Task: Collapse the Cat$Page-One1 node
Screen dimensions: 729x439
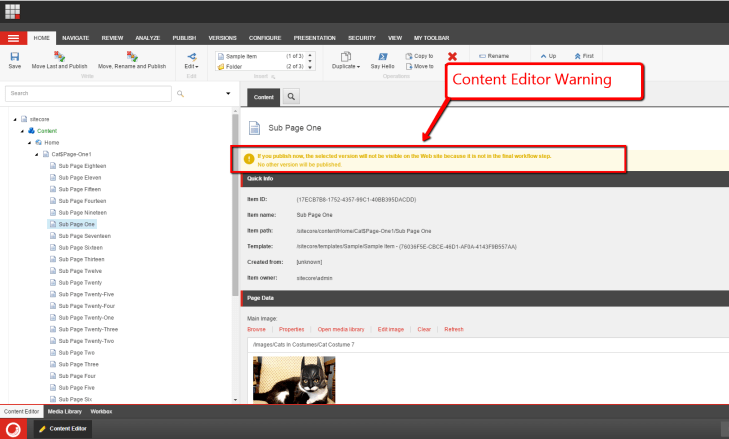Action: pyautogui.click(x=36, y=154)
